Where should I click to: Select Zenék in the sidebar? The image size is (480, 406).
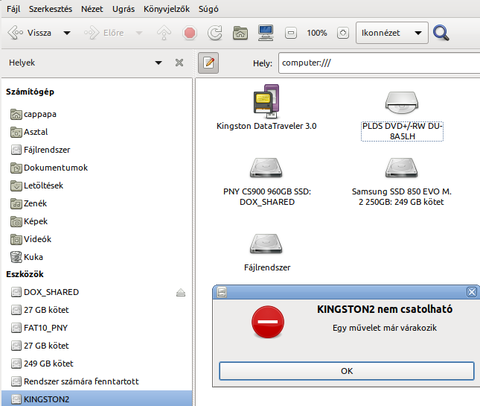[97, 203]
